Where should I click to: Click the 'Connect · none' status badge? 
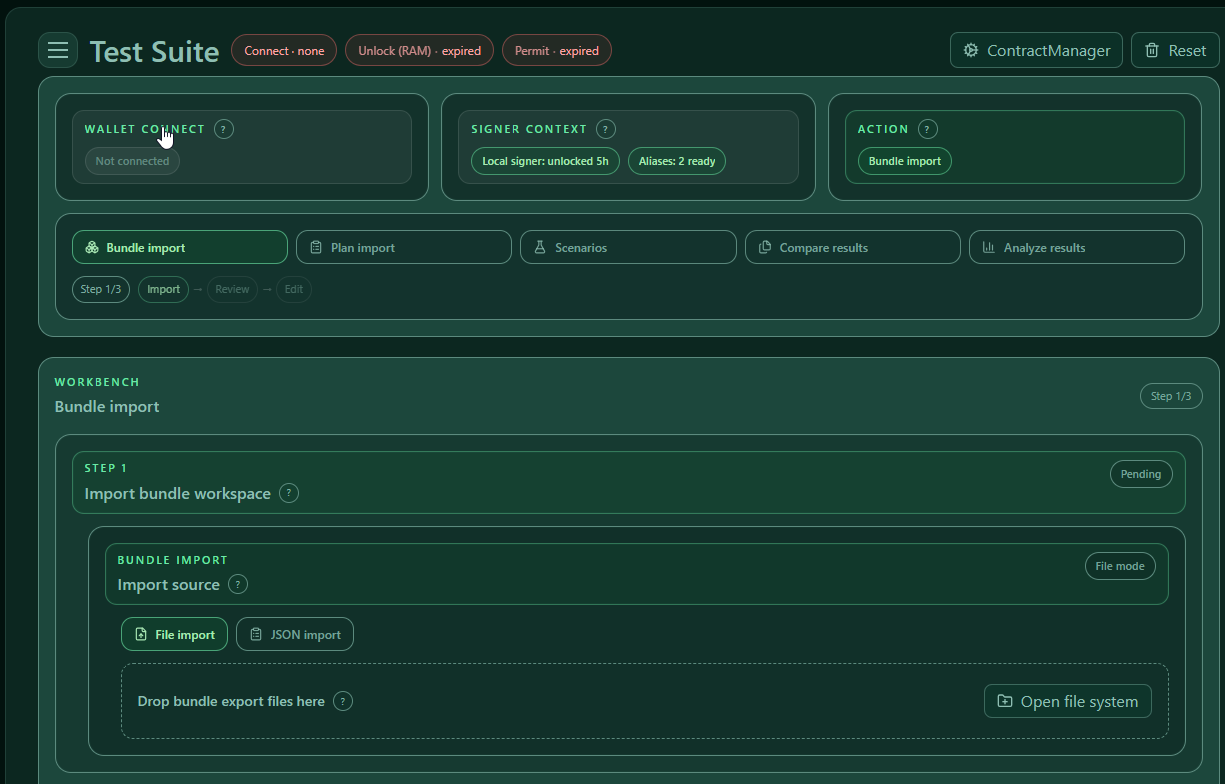tap(284, 50)
